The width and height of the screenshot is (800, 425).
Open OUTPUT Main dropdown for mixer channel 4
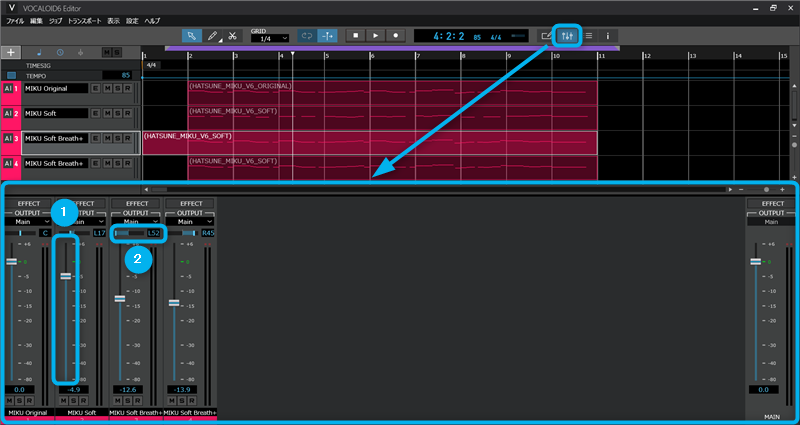click(190, 222)
